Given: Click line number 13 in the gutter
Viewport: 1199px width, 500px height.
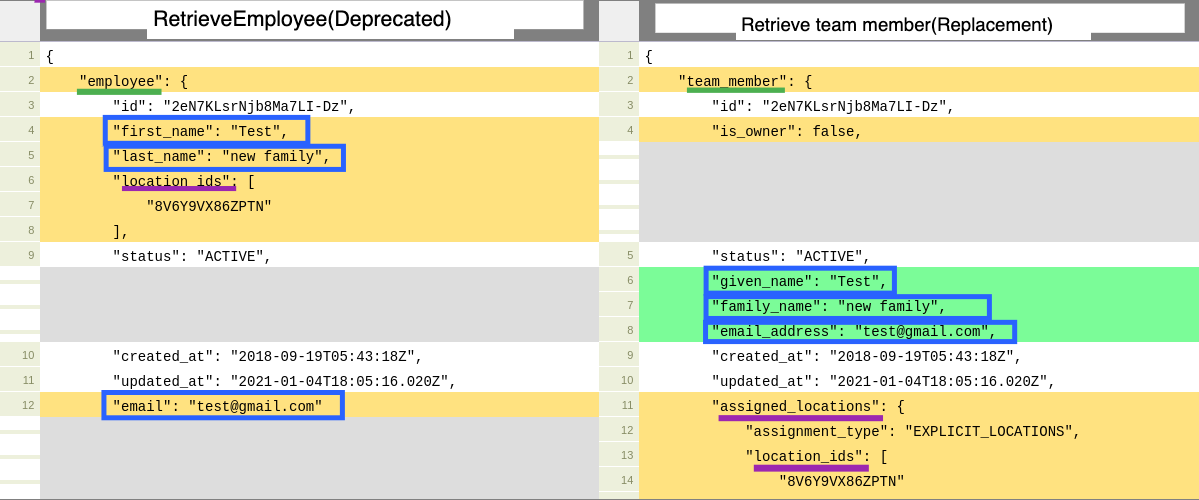Looking at the screenshot, I should click(627, 456).
